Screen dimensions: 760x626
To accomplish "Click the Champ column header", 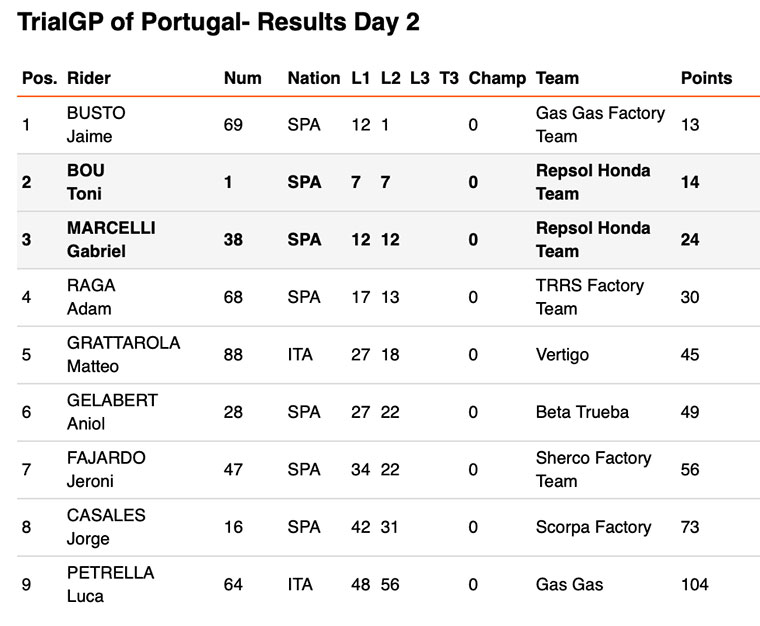I will coord(497,78).
